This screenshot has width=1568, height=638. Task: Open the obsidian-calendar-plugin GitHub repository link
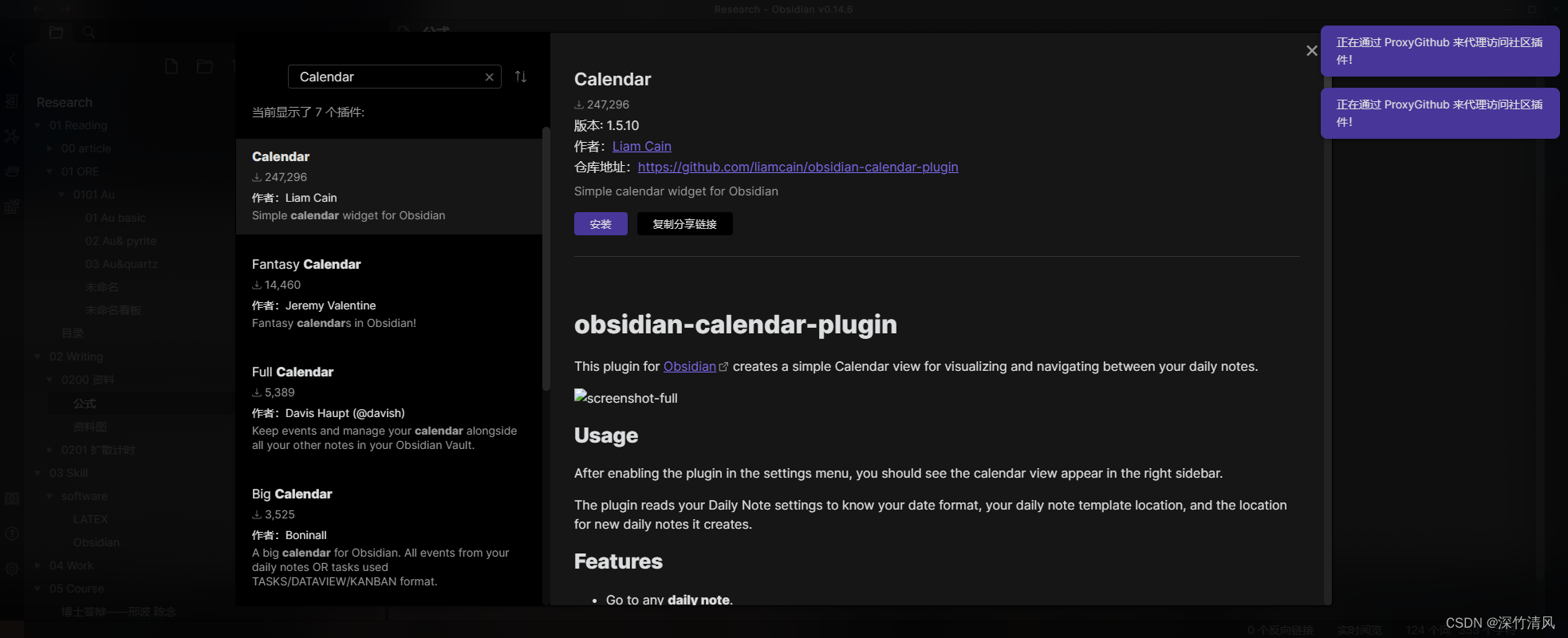coord(798,167)
